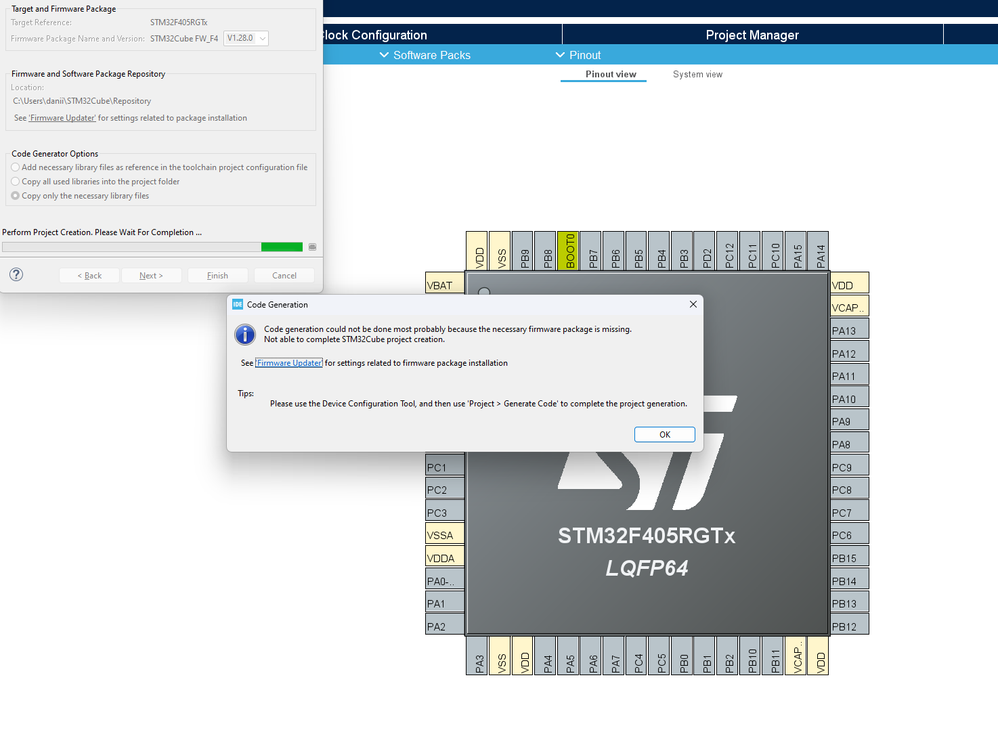The image size is (998, 739).
Task: Select pin PC9 on the chip's right side
Action: pos(850,467)
